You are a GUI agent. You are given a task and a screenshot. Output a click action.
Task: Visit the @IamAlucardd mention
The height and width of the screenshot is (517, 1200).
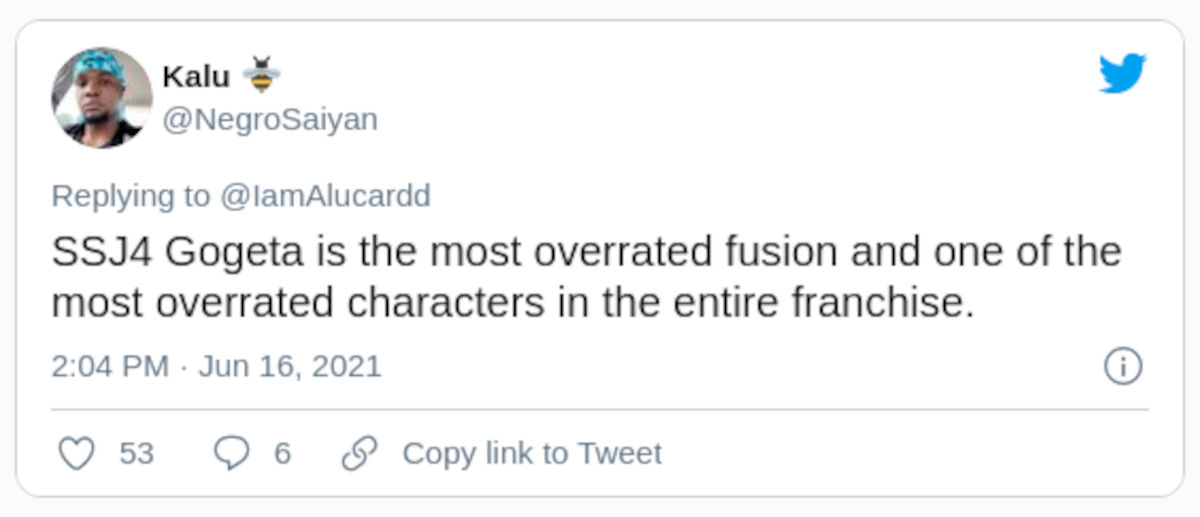click(x=324, y=196)
